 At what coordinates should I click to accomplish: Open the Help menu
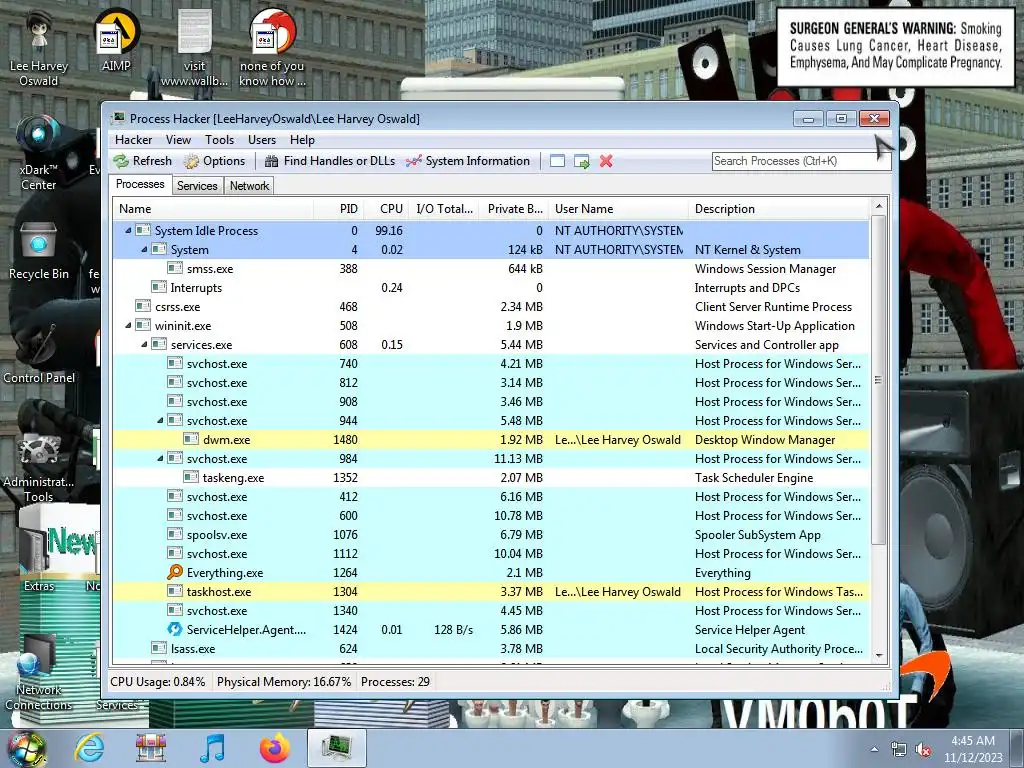[x=302, y=140]
